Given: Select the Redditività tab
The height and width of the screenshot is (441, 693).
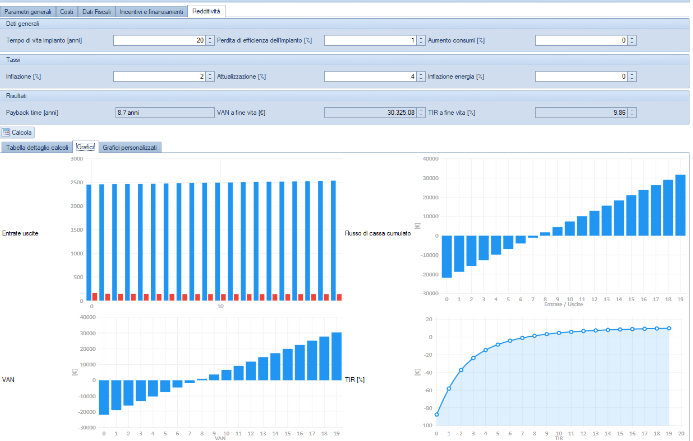Looking at the screenshot, I should [208, 10].
